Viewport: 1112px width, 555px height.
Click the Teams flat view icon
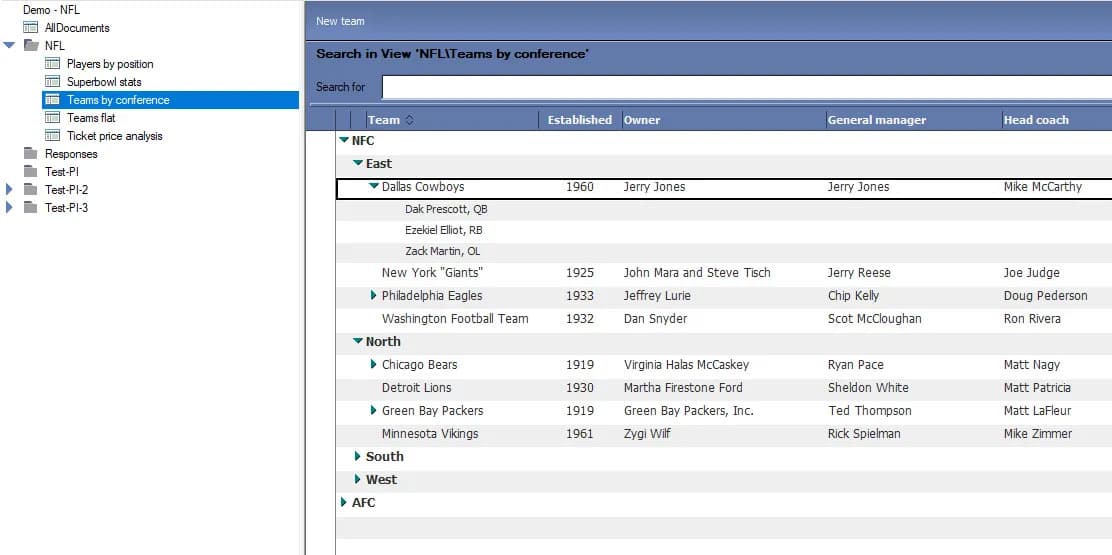[52, 118]
